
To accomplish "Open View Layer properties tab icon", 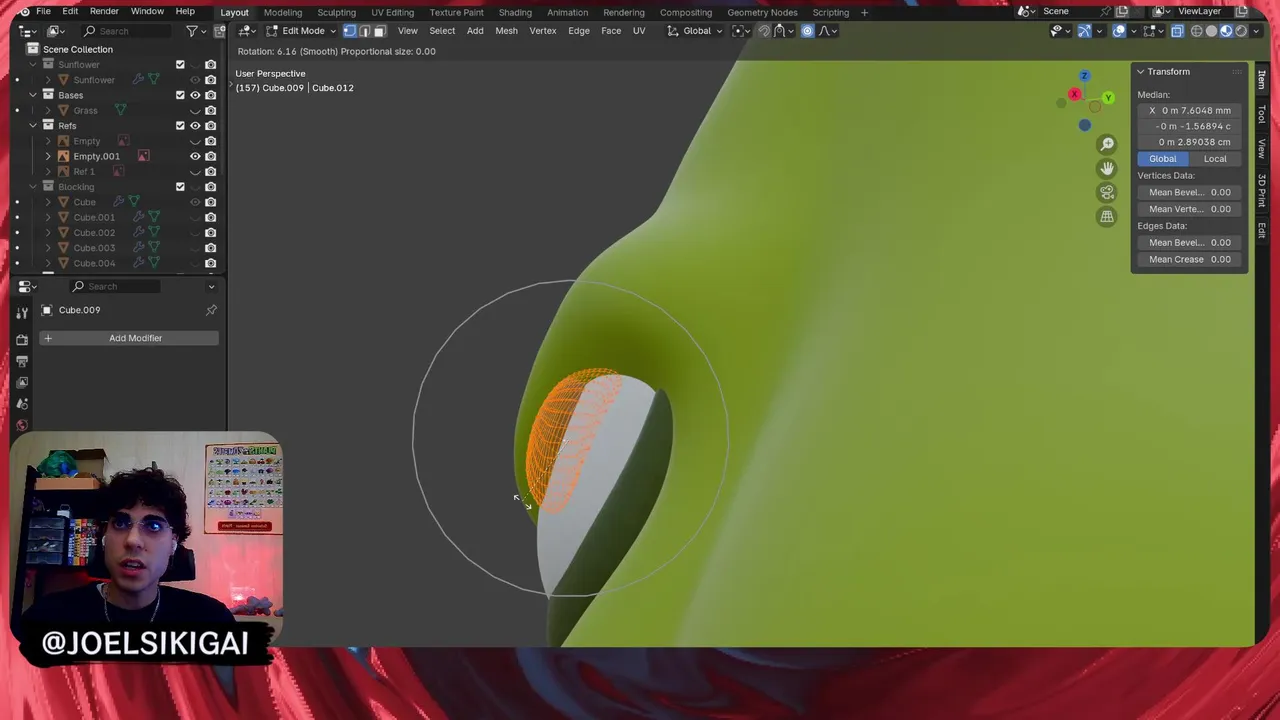I will [22, 382].
